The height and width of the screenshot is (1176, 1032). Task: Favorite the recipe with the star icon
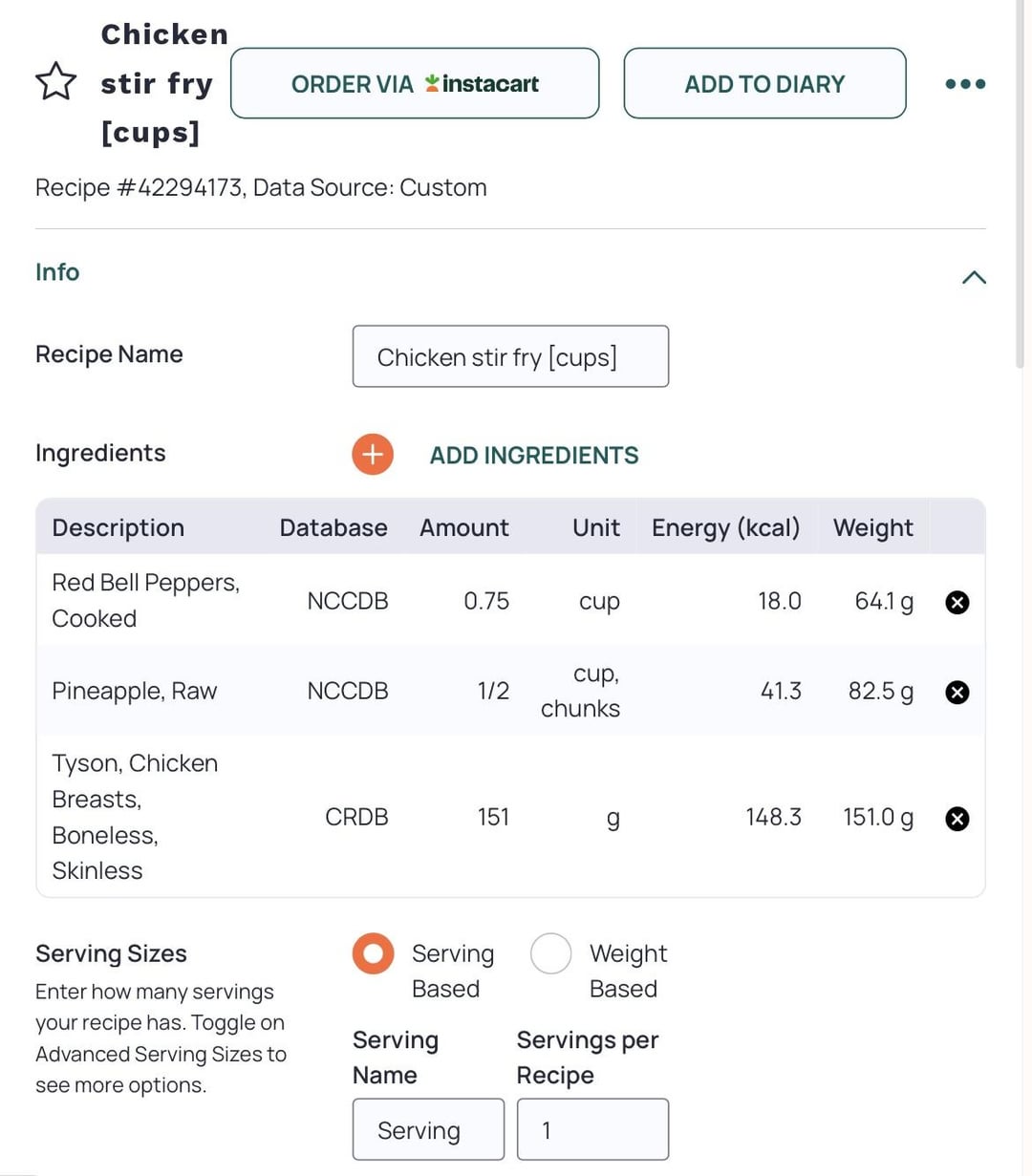[55, 82]
